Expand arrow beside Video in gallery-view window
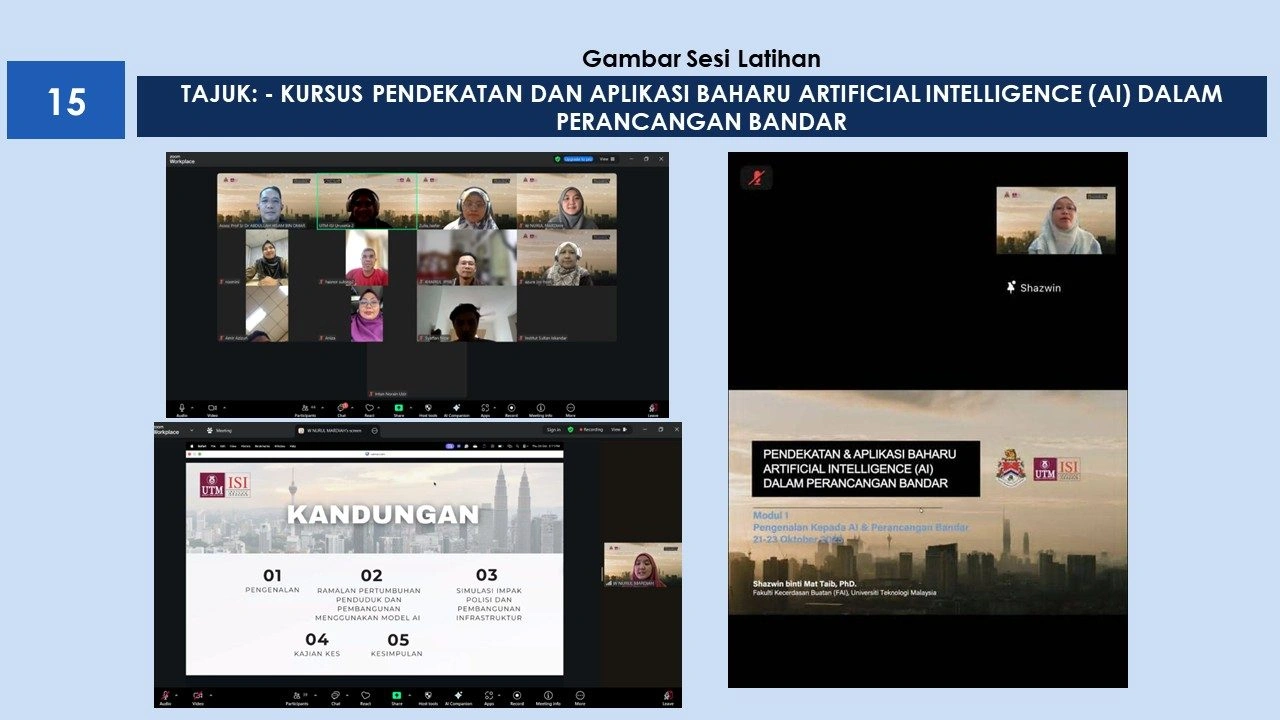1280x720 pixels. 224,407
